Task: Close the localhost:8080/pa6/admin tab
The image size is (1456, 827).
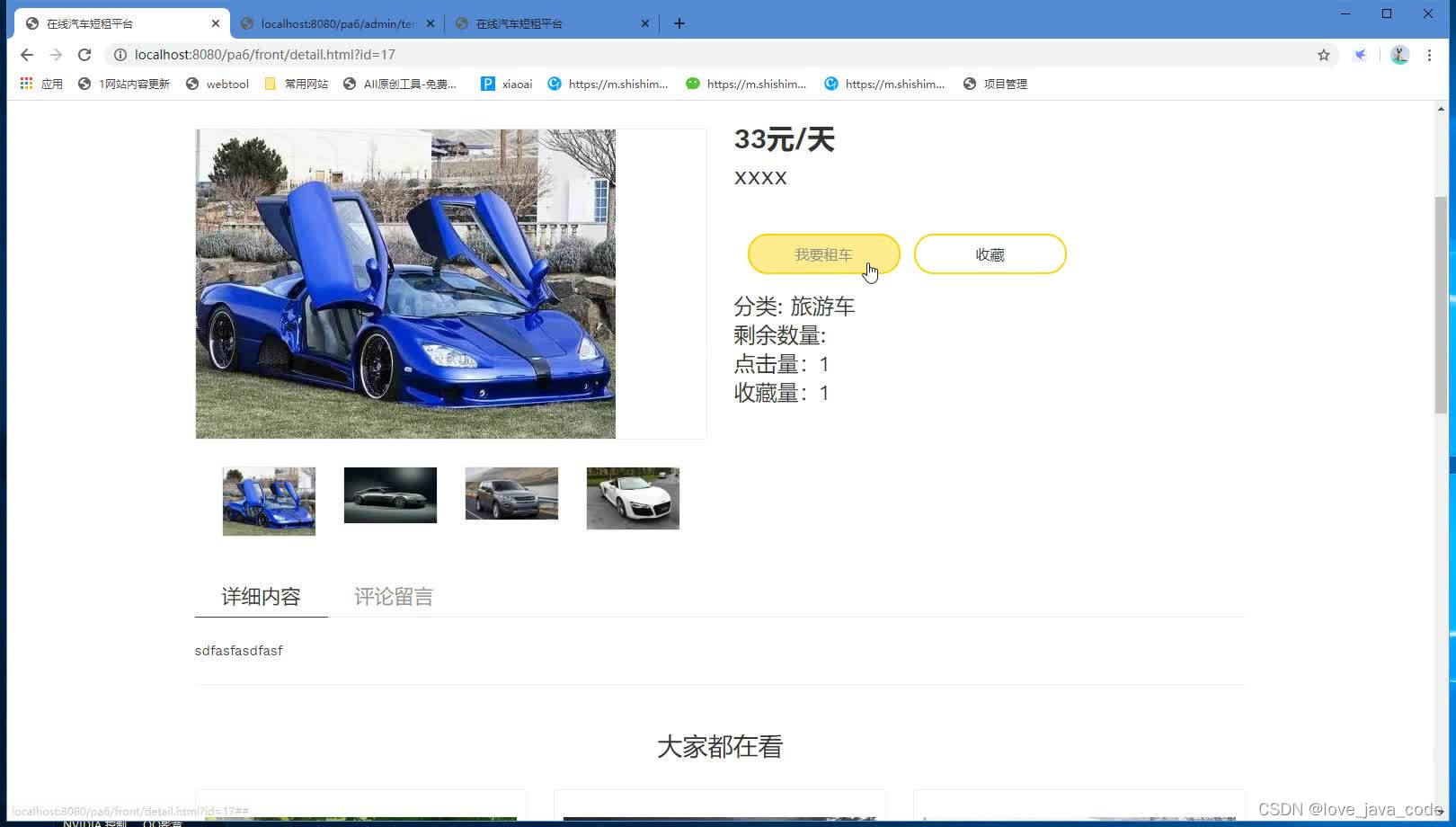Action: [430, 23]
